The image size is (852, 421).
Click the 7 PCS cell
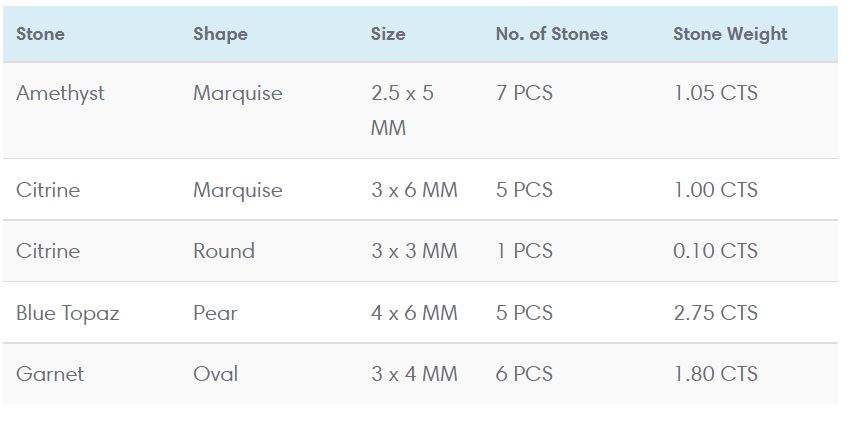pos(524,94)
